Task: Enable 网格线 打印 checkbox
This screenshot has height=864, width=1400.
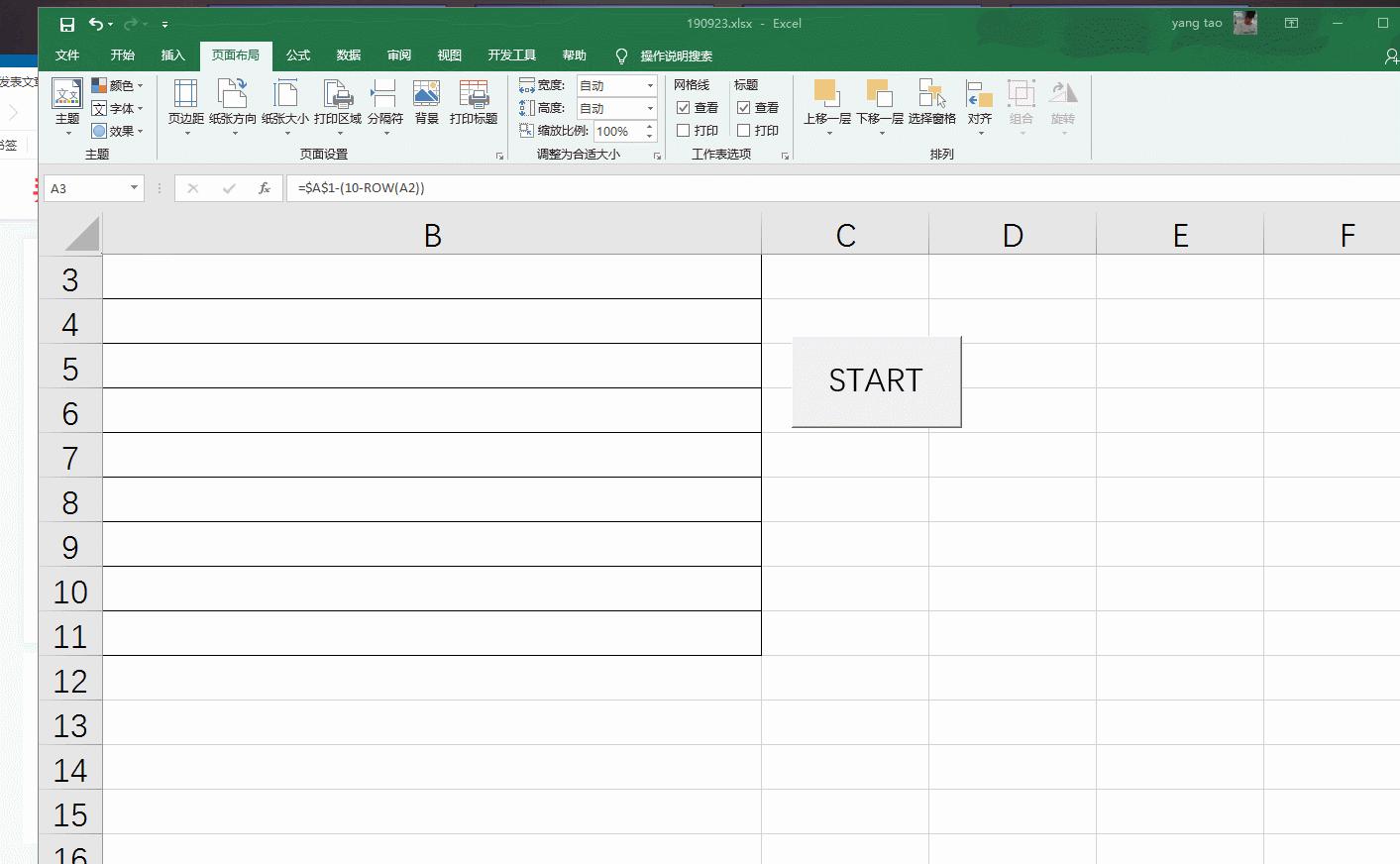Action: point(683,130)
